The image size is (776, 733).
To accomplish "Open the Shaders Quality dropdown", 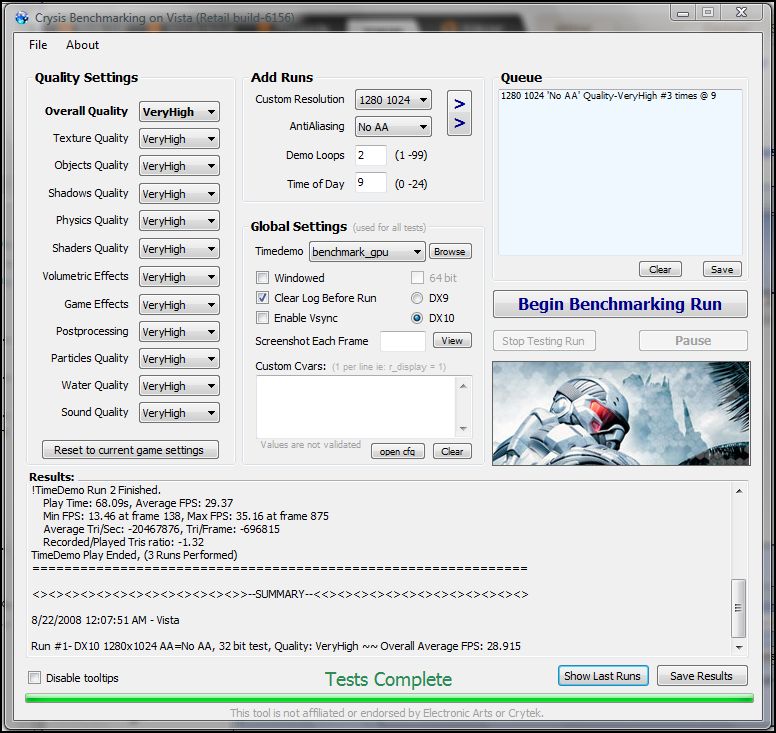I will click(179, 249).
